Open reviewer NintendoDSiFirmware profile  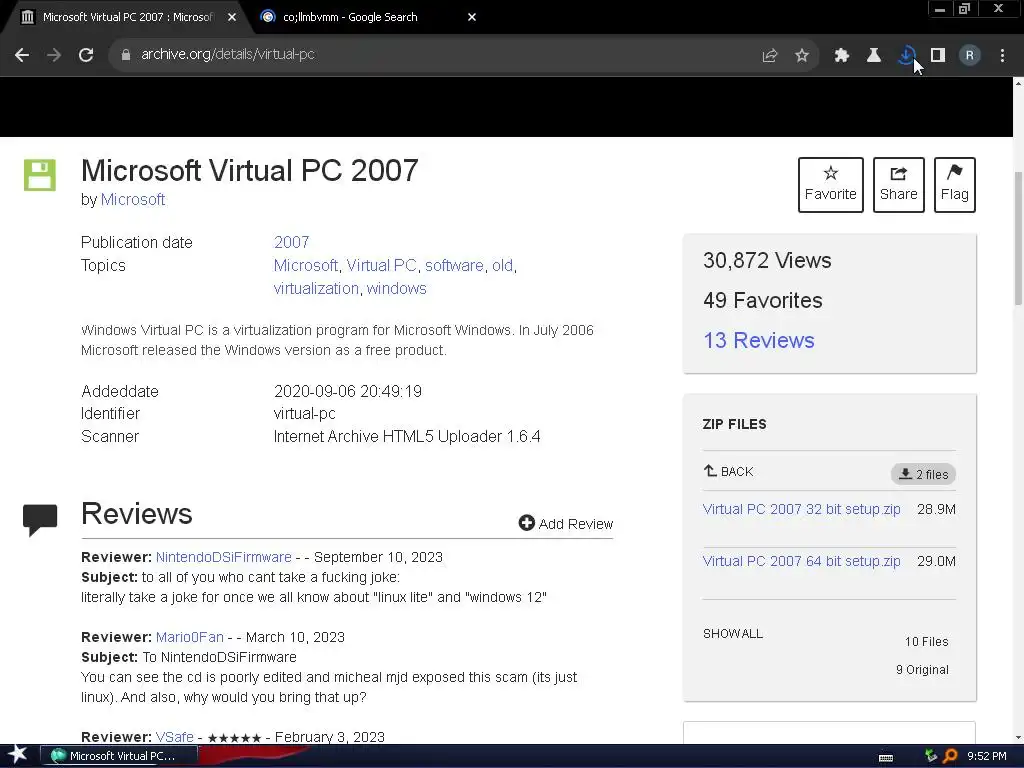pos(223,557)
